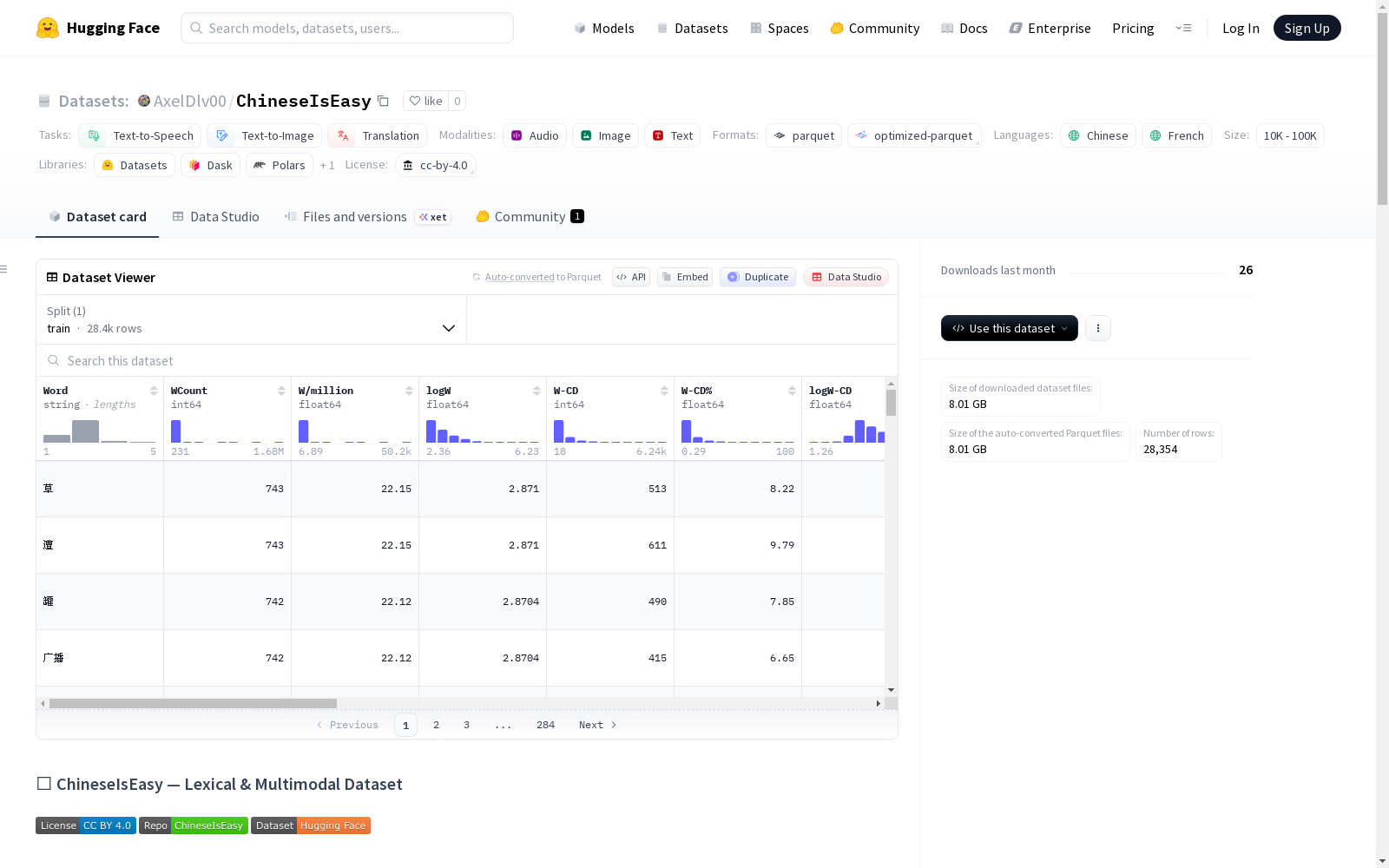This screenshot has width=1389, height=868.
Task: Click the sort arrows on the W-CD column
Action: click(664, 391)
